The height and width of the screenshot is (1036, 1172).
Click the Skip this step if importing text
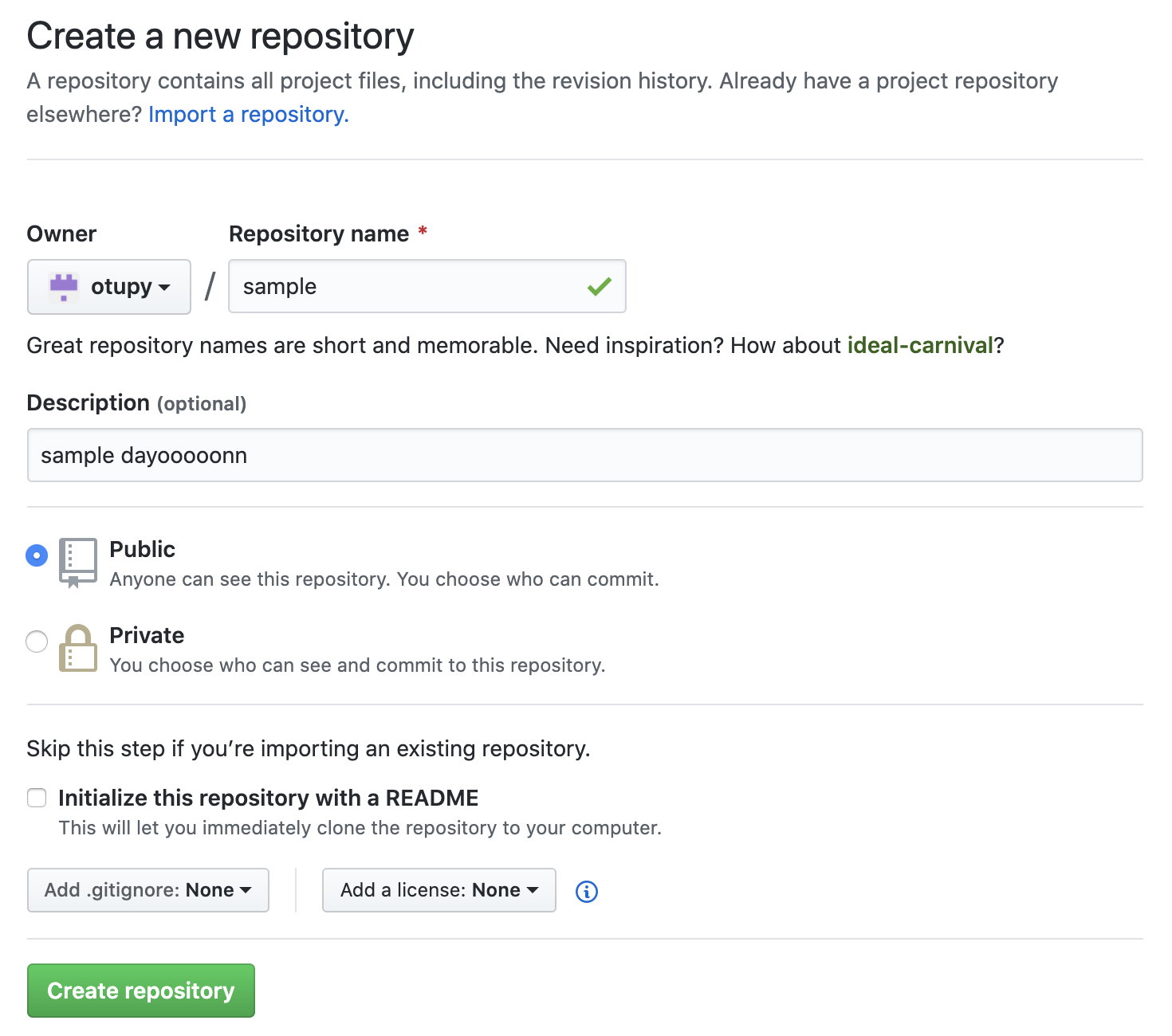pyautogui.click(x=309, y=749)
